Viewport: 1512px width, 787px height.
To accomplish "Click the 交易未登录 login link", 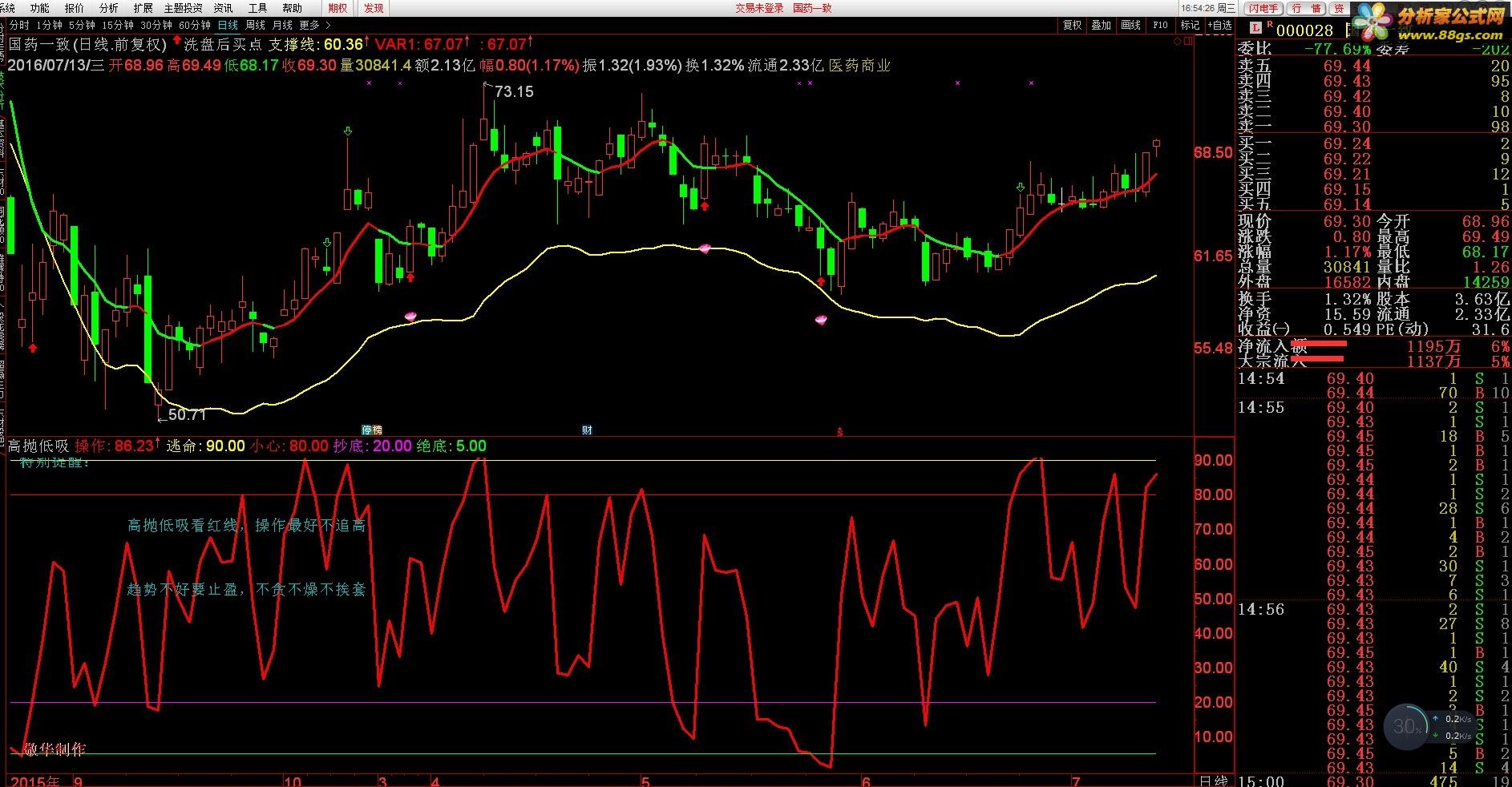I will pyautogui.click(x=759, y=8).
